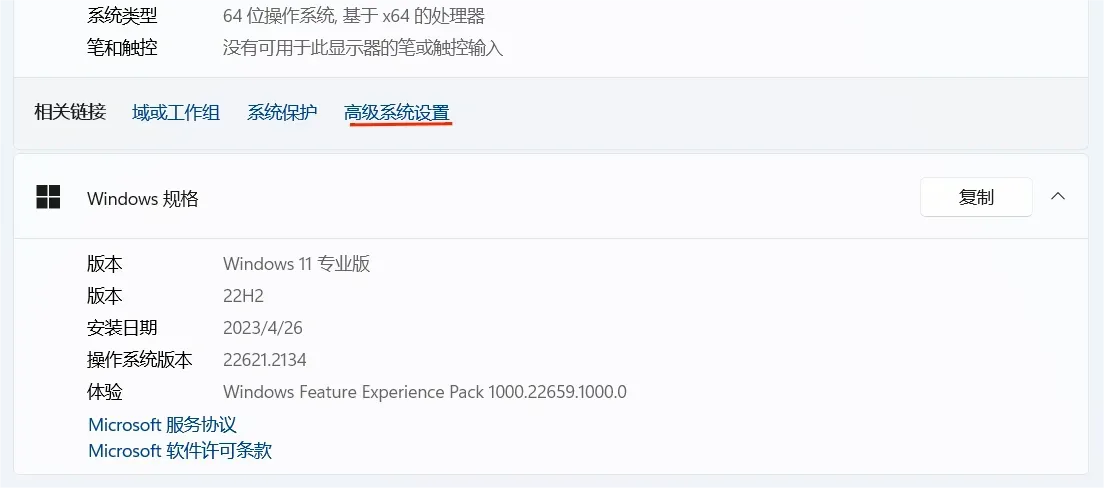The height and width of the screenshot is (488, 1104).
Task: Click the install date 2023/4/26
Action: [262, 328]
